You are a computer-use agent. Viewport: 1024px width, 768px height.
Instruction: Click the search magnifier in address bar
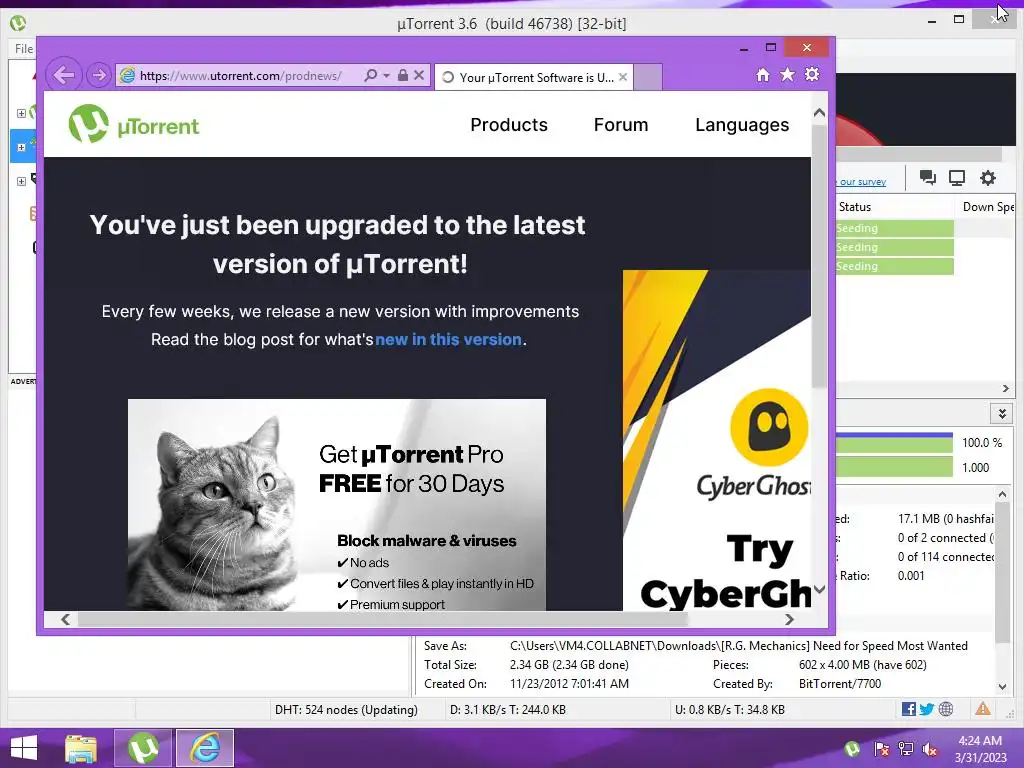[370, 75]
